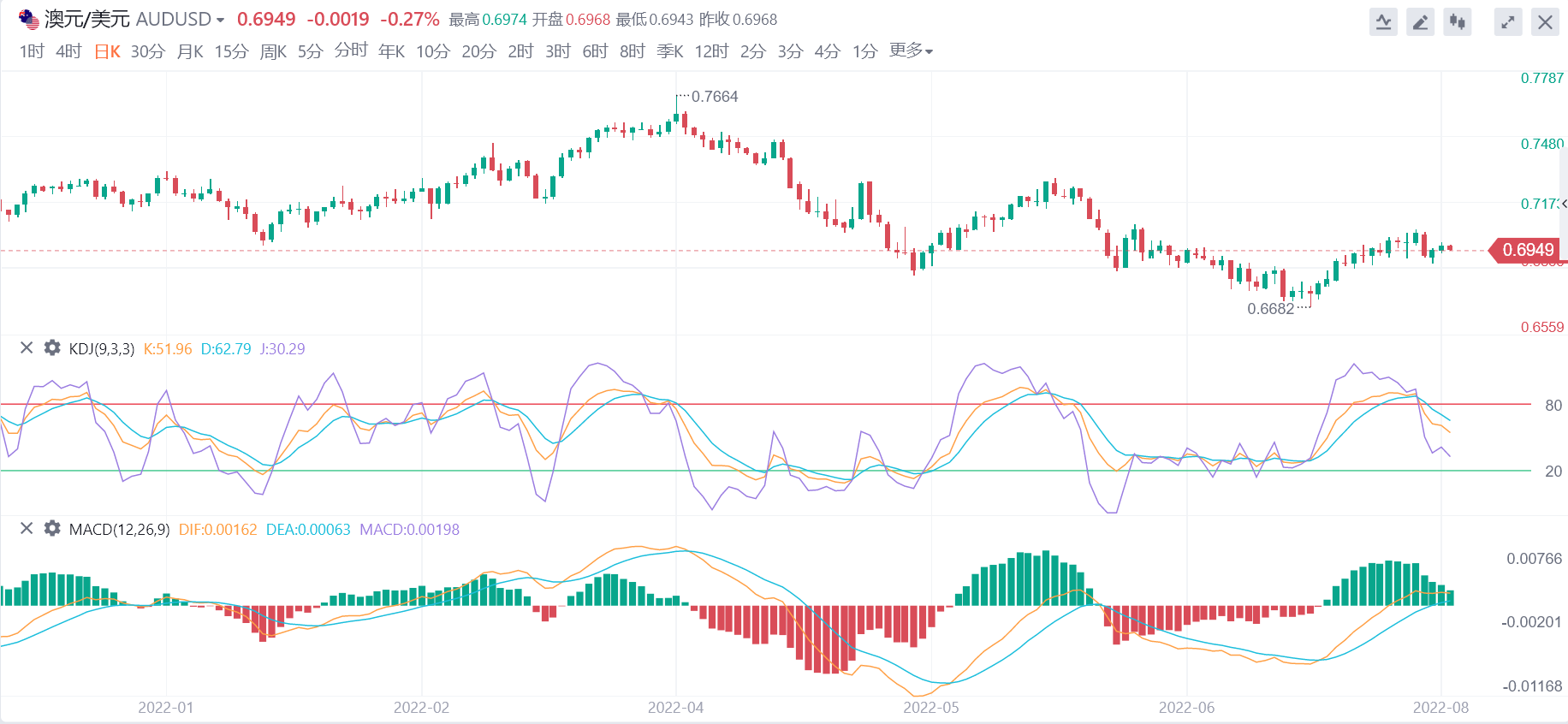Select the 分时 intraday tab

pyautogui.click(x=351, y=50)
